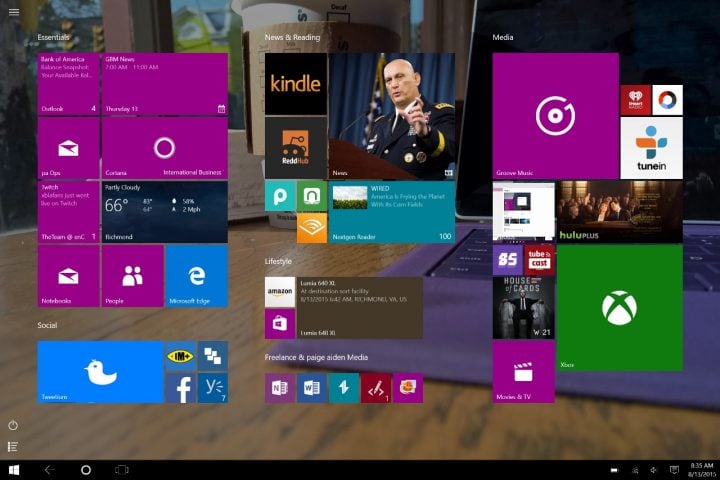
Task: Open the Movies & TV tile
Action: (523, 372)
